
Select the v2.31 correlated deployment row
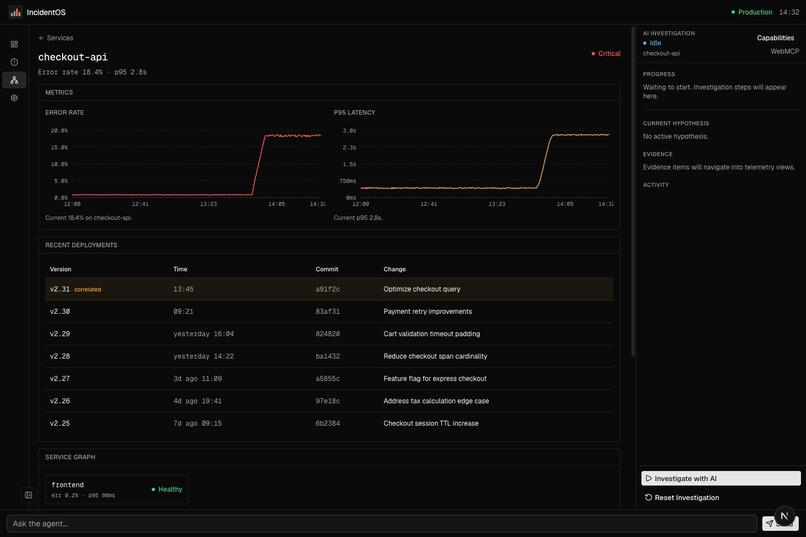click(x=329, y=289)
